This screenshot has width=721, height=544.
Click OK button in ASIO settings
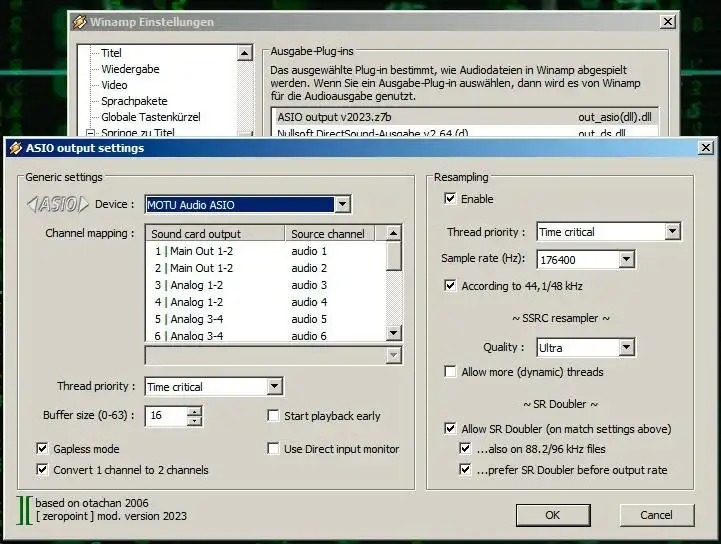pyautogui.click(x=553, y=515)
